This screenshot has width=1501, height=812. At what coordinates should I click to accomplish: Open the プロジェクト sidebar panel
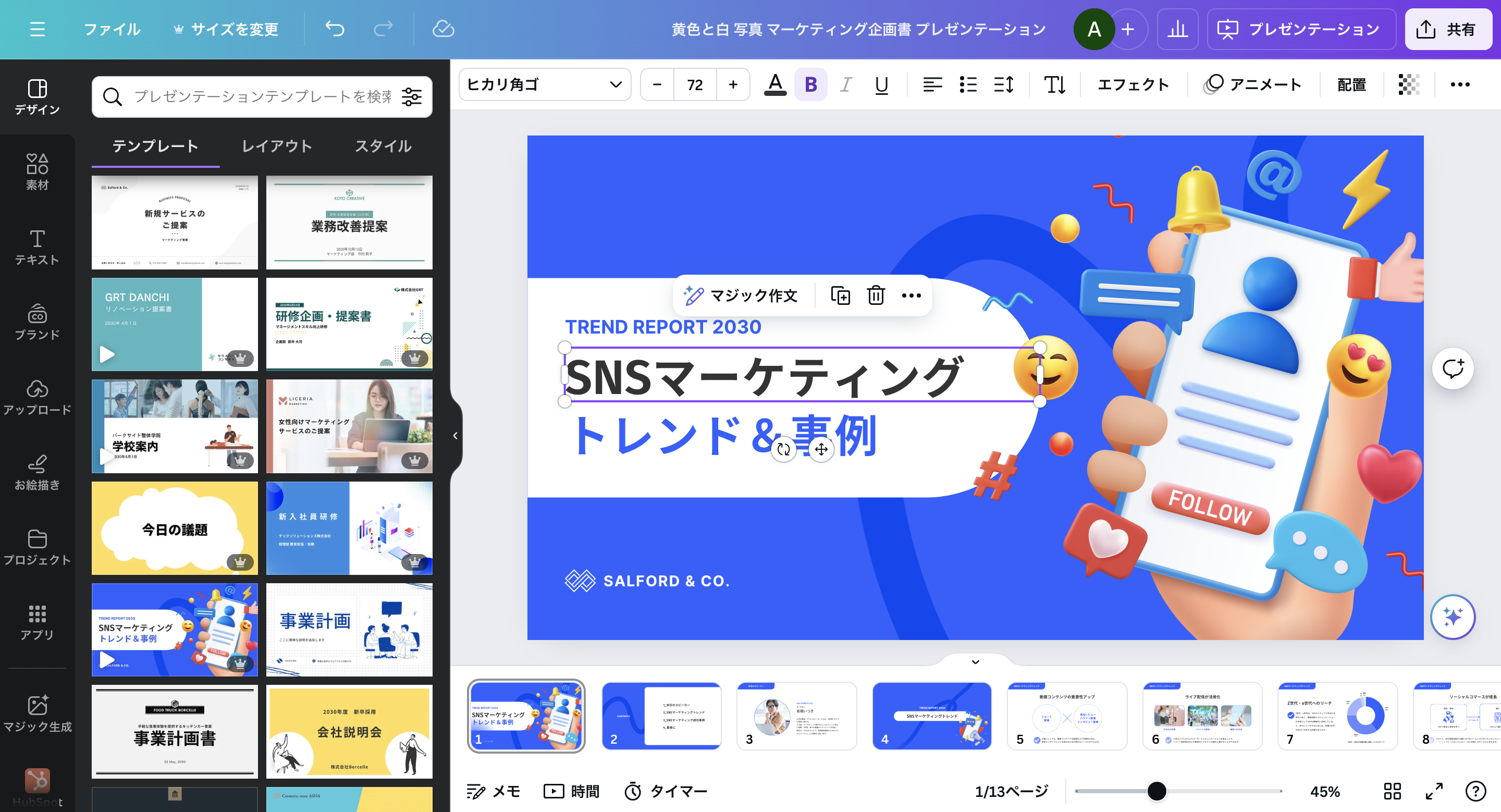click(x=38, y=548)
